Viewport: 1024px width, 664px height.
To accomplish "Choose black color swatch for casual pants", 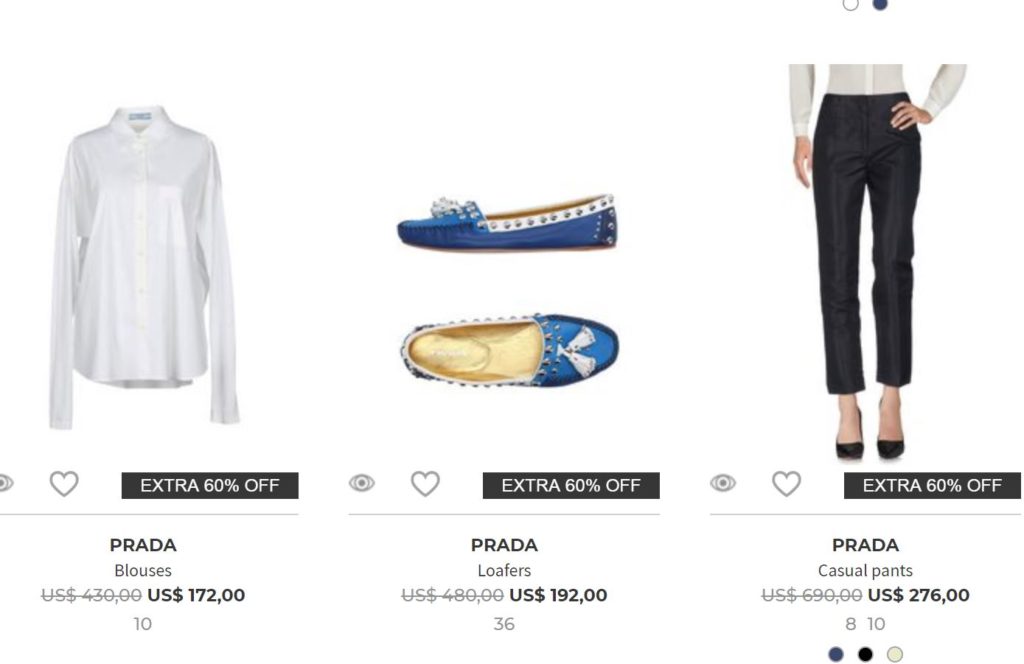I will tap(865, 655).
